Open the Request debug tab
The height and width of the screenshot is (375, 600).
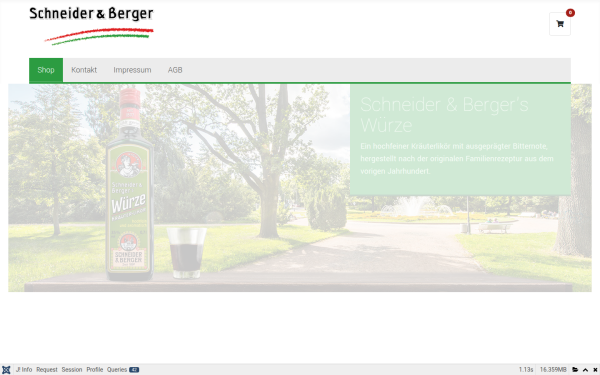point(47,370)
